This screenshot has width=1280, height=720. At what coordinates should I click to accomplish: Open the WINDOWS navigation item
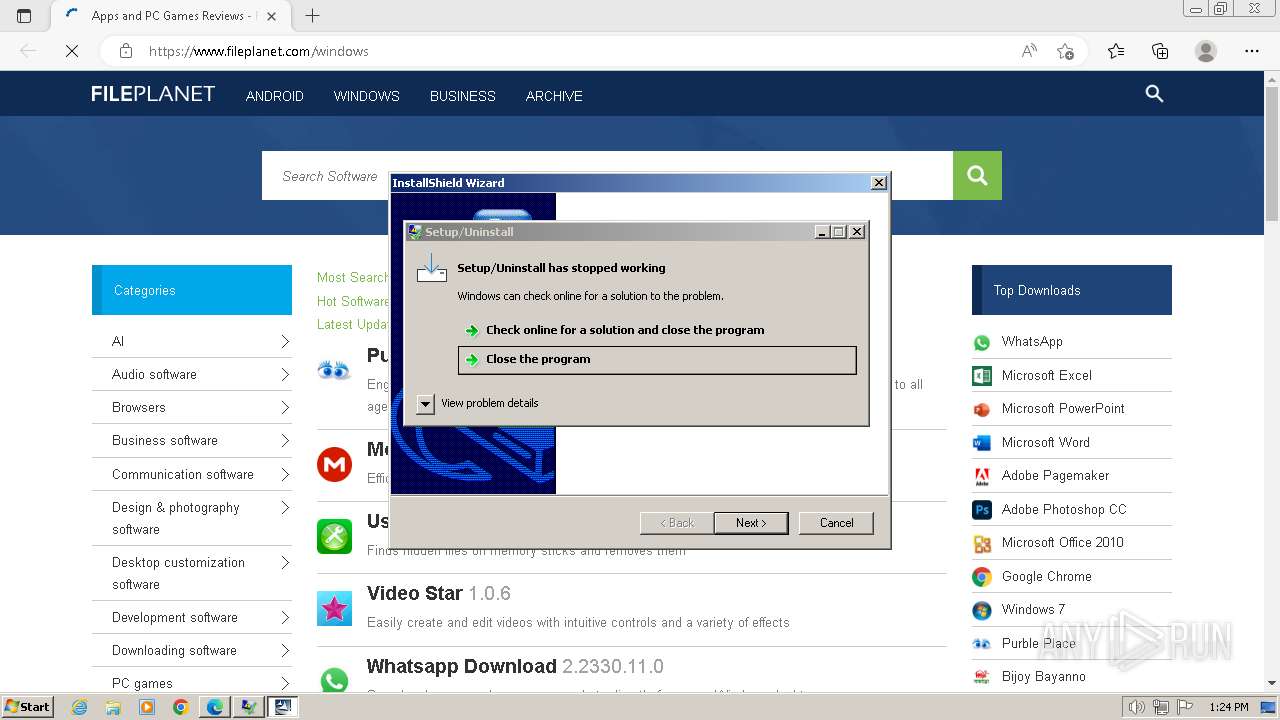tap(367, 96)
